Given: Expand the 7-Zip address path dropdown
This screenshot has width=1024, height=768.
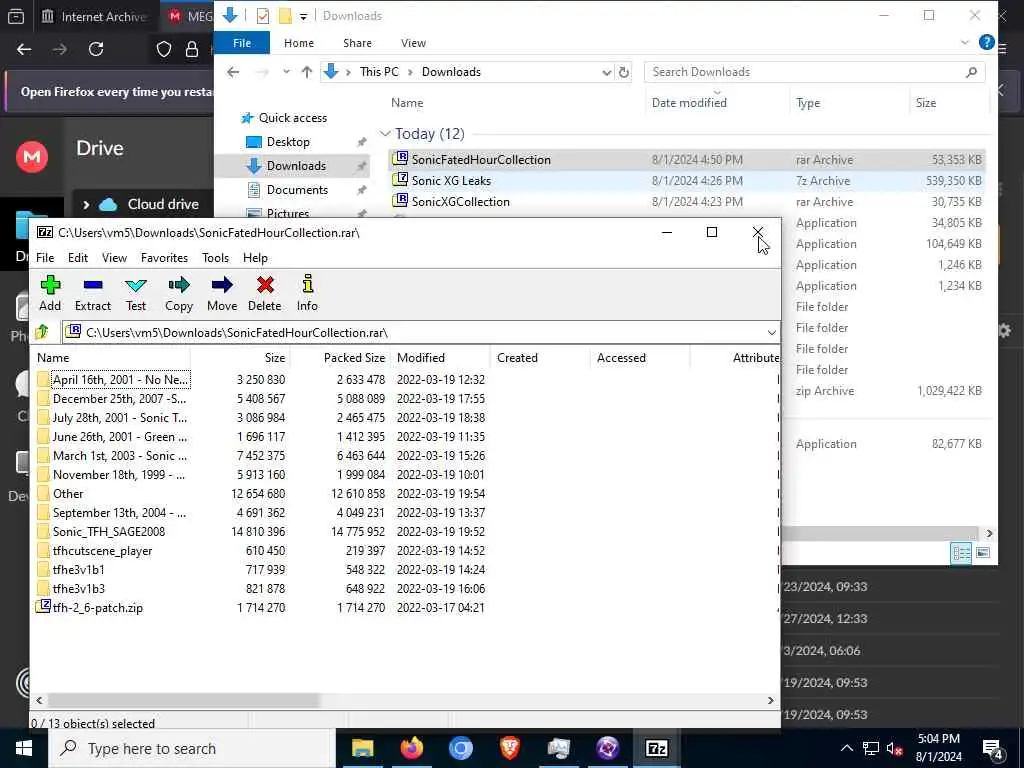Looking at the screenshot, I should coord(771,333).
